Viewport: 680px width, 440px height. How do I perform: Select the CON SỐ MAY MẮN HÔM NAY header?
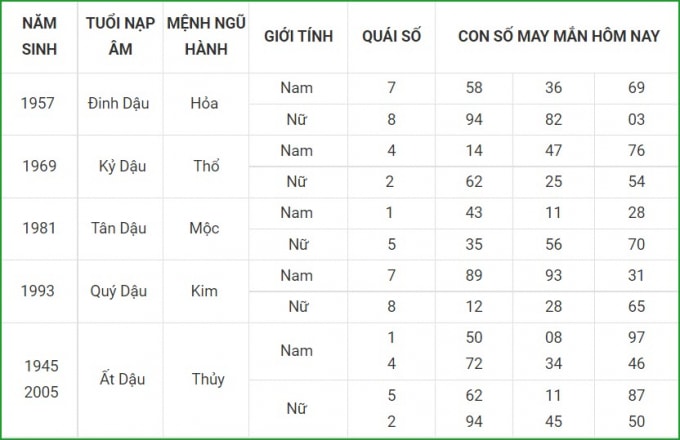(x=559, y=36)
